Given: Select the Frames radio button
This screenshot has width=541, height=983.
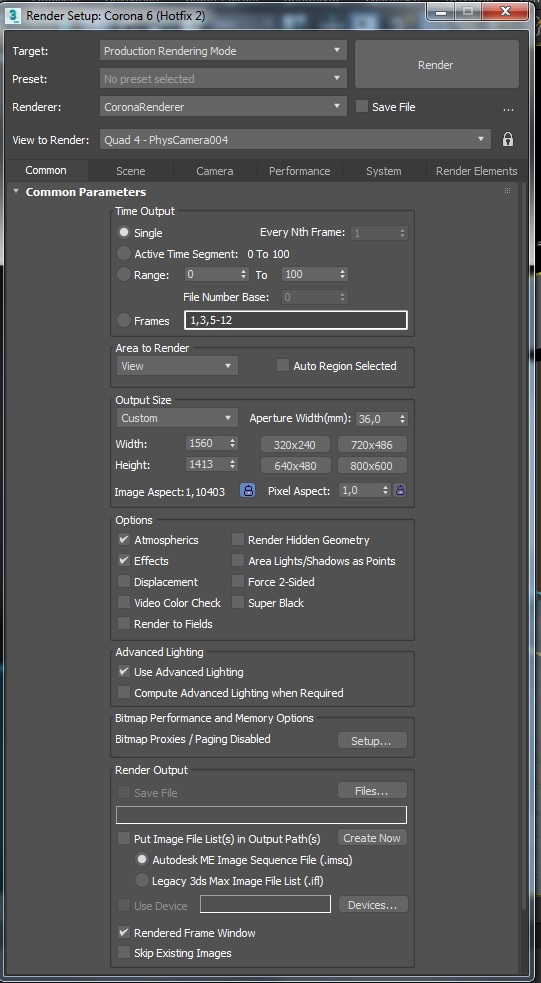Looking at the screenshot, I should (x=124, y=320).
